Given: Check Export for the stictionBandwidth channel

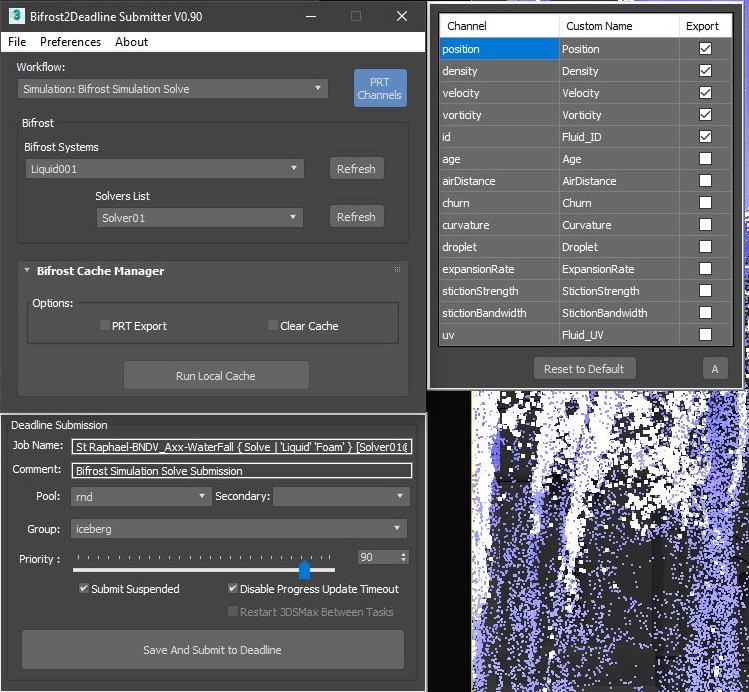Looking at the screenshot, I should pyautogui.click(x=705, y=312).
